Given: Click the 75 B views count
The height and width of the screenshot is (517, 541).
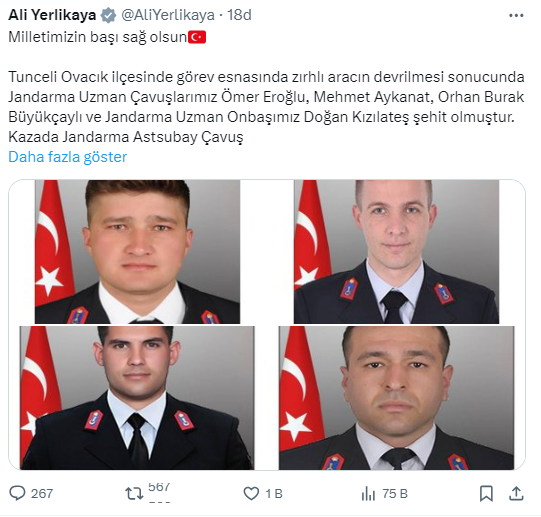Looking at the screenshot, I should 395,494.
